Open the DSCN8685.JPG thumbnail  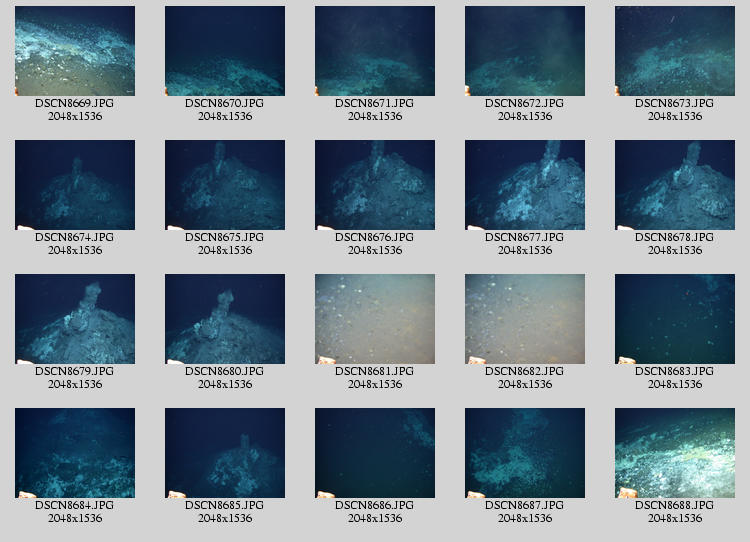coord(225,453)
